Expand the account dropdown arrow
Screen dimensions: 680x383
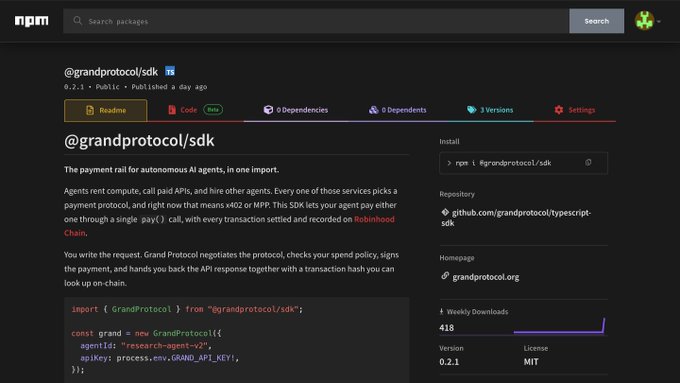(x=659, y=21)
